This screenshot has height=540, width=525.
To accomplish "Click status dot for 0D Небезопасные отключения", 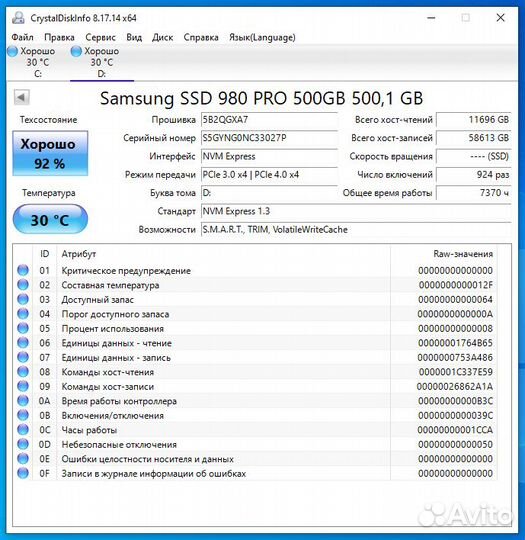I will (23, 444).
